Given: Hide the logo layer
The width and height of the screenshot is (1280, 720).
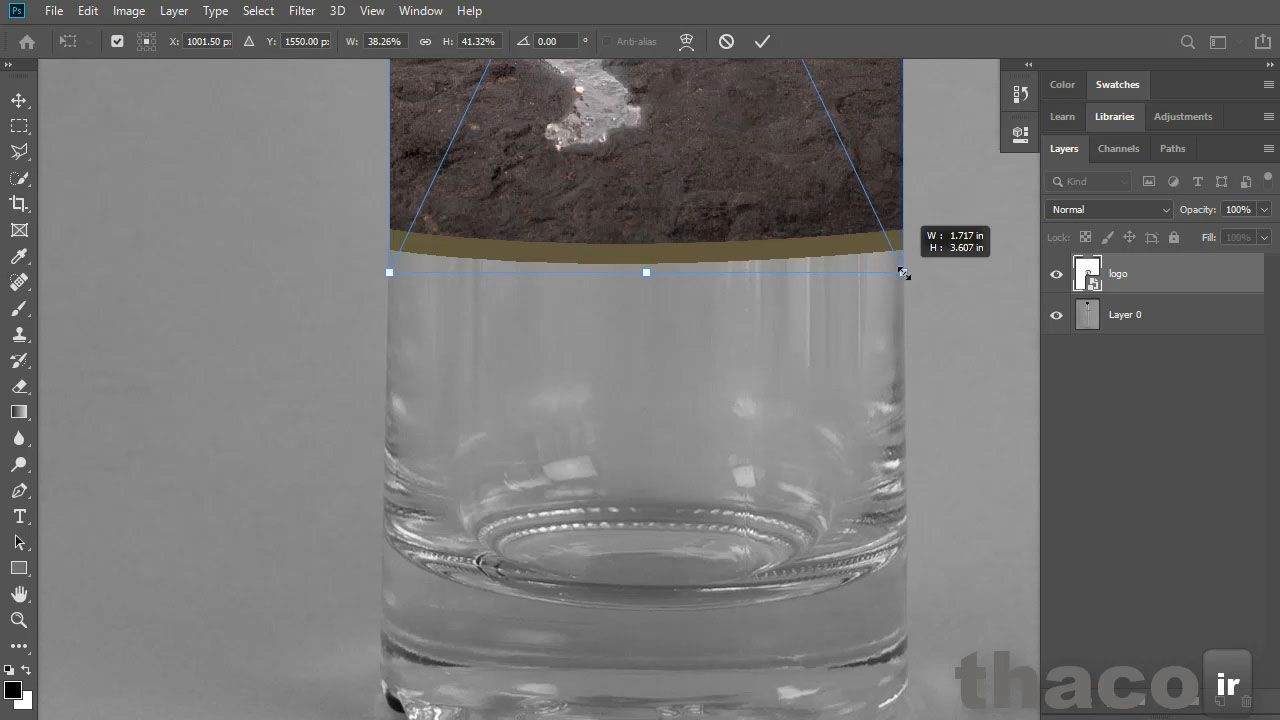Looking at the screenshot, I should tap(1056, 274).
